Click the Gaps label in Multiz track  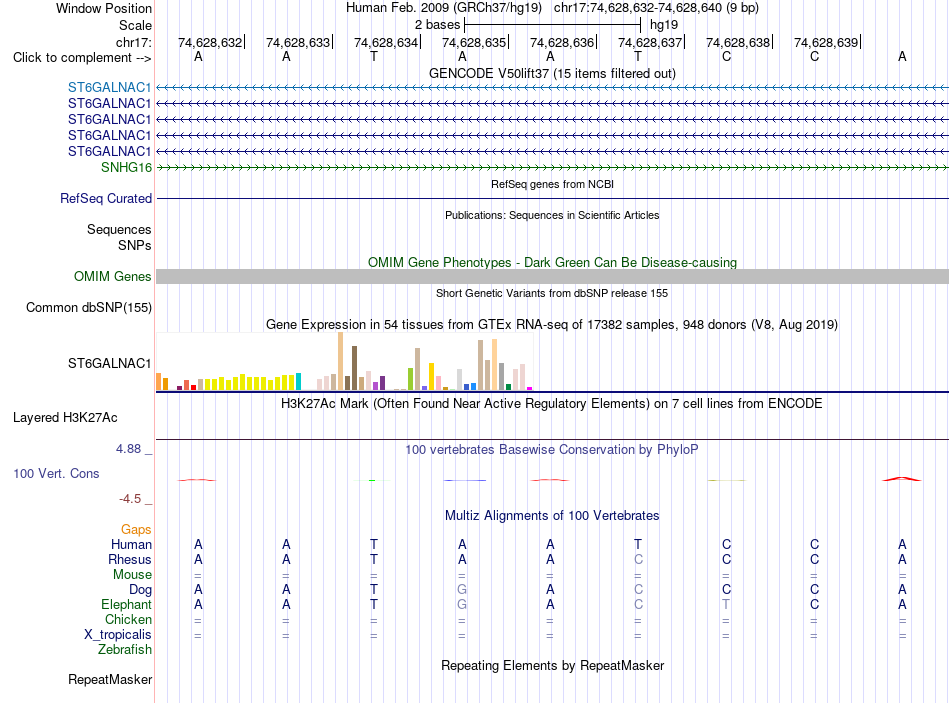point(136,530)
